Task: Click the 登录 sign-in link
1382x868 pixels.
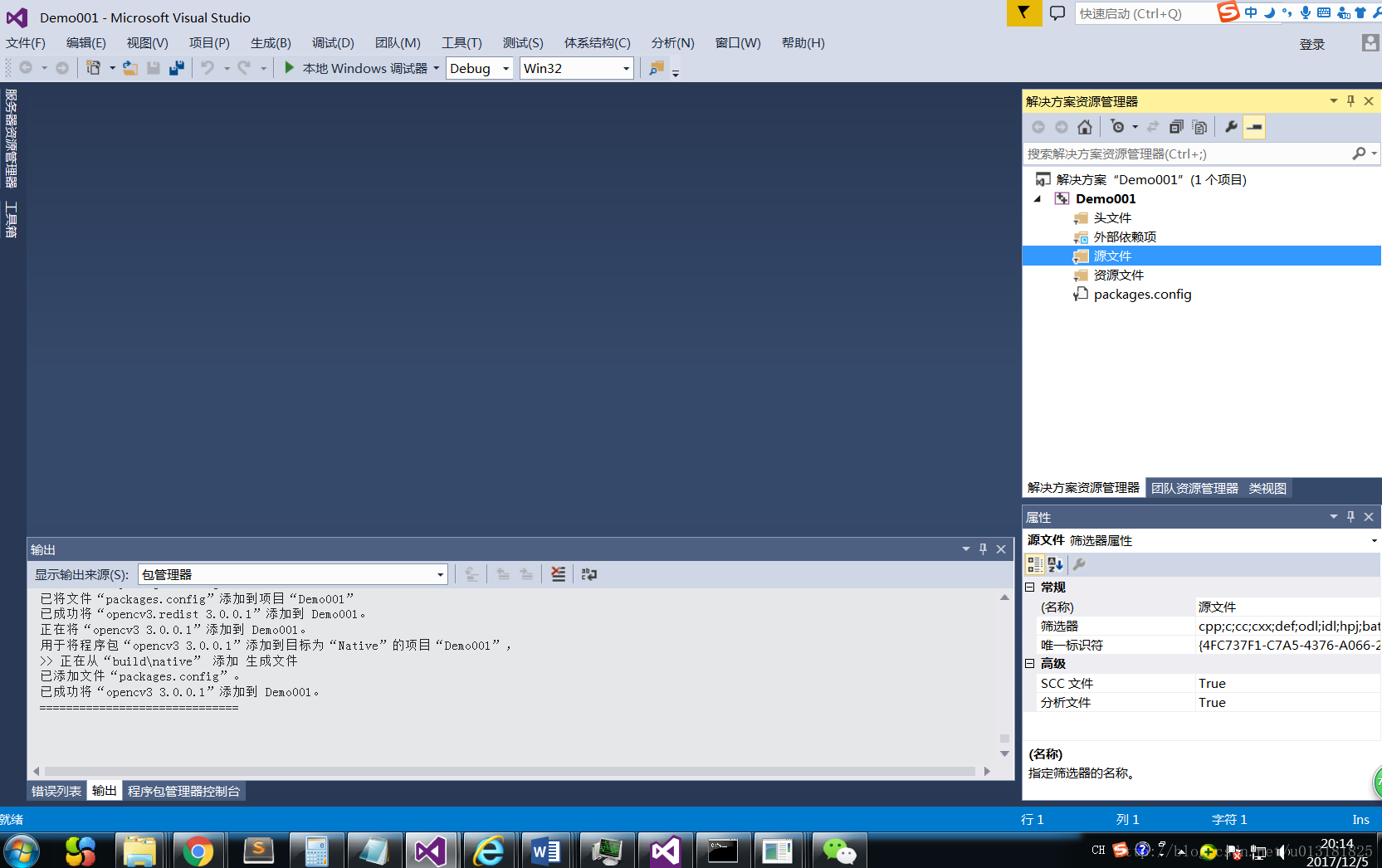Action: pyautogui.click(x=1311, y=44)
